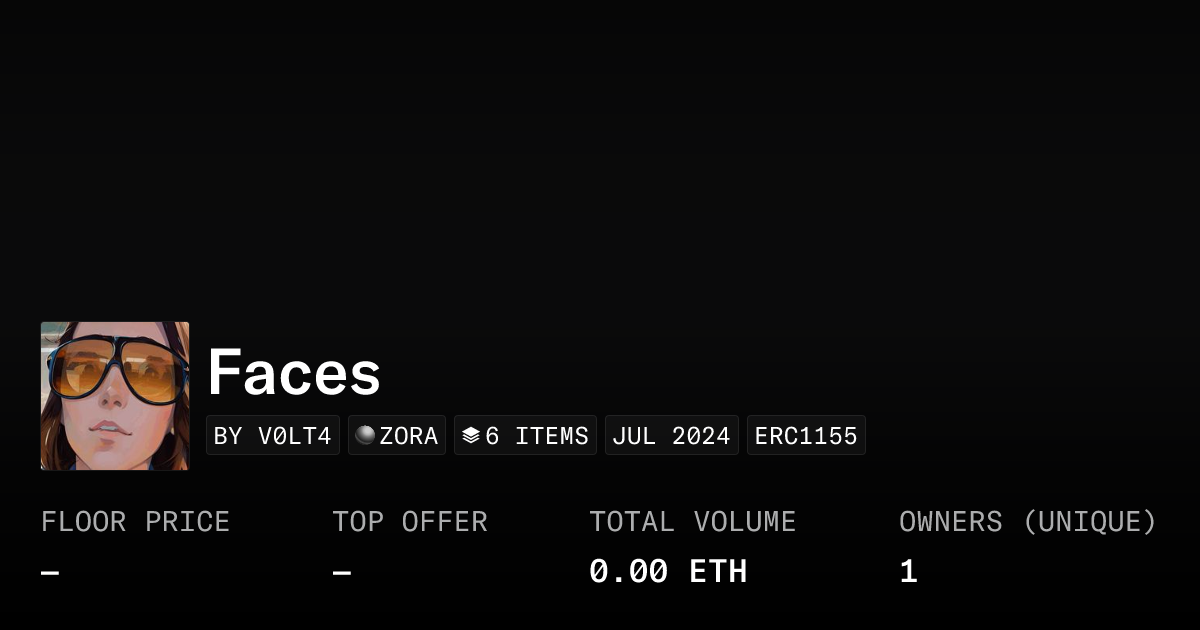Screen dimensions: 1200x630
Task: Select the dash value under Floor Price
Action: 50,573
